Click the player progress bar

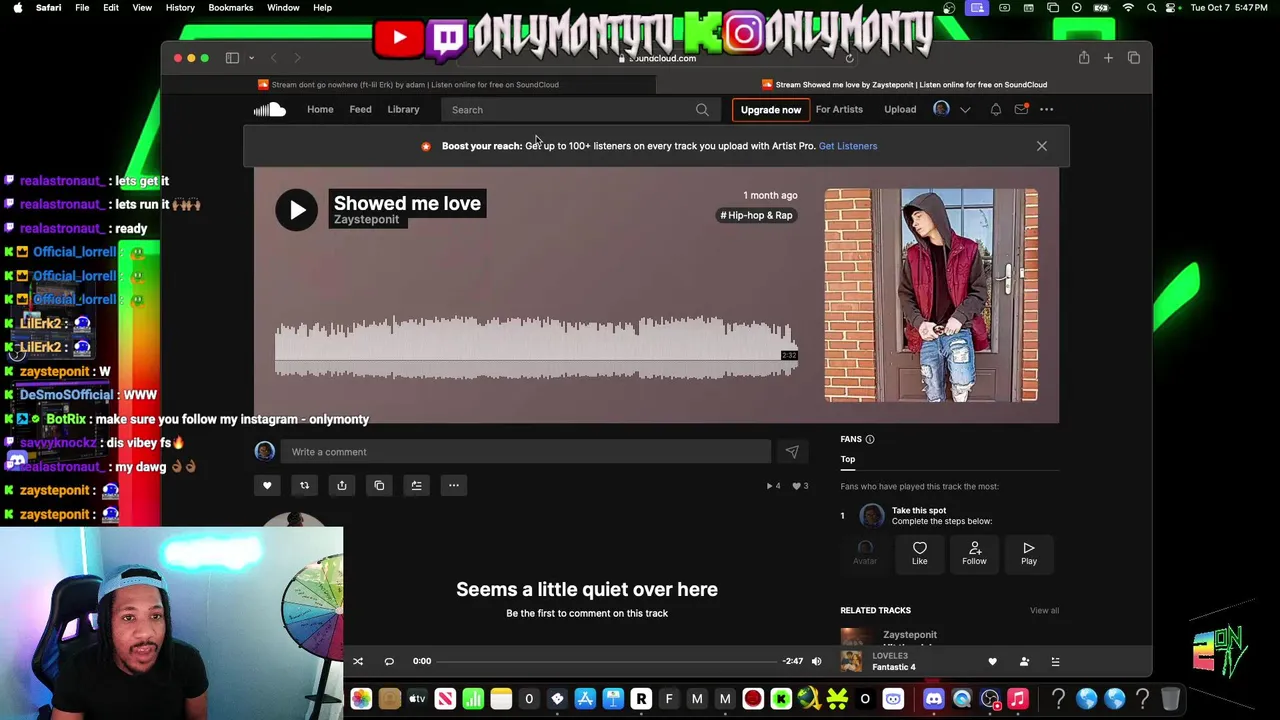(x=606, y=661)
